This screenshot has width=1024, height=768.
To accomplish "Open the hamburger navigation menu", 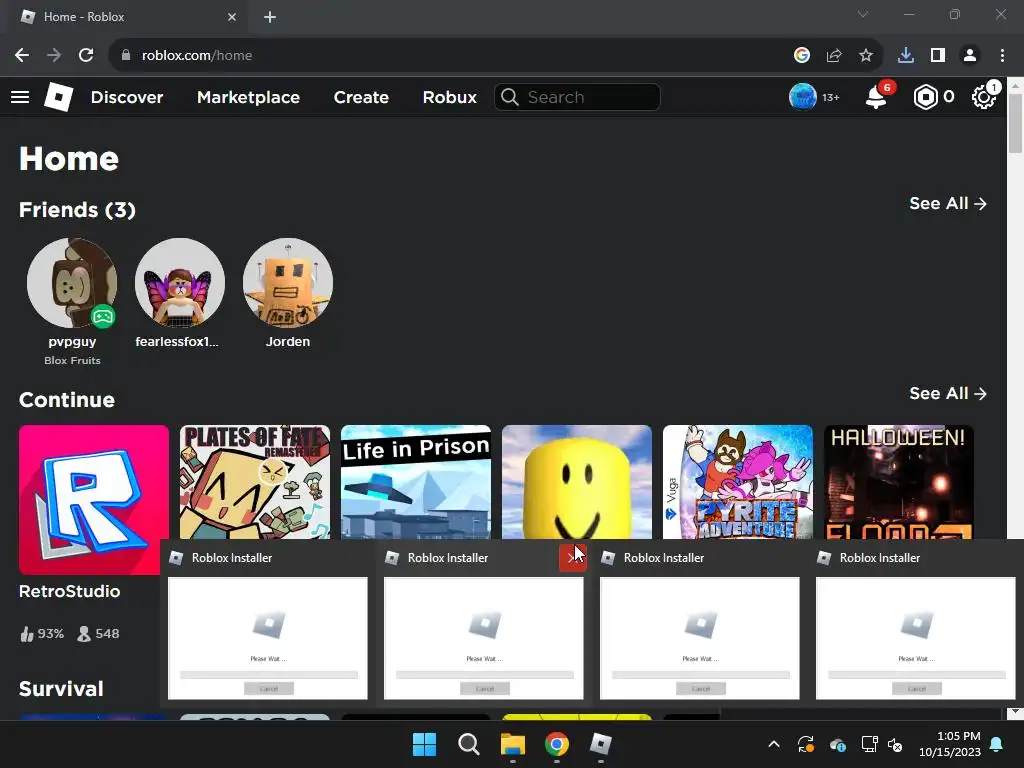I will pyautogui.click(x=20, y=97).
